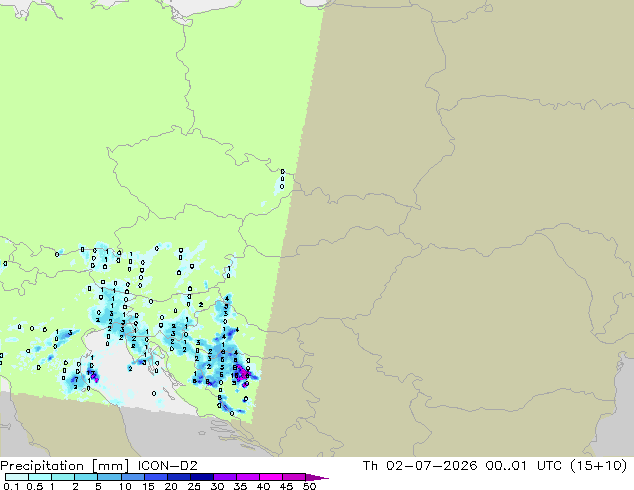Click the 20–25 mm legend color swatch

pyautogui.click(x=179, y=477)
